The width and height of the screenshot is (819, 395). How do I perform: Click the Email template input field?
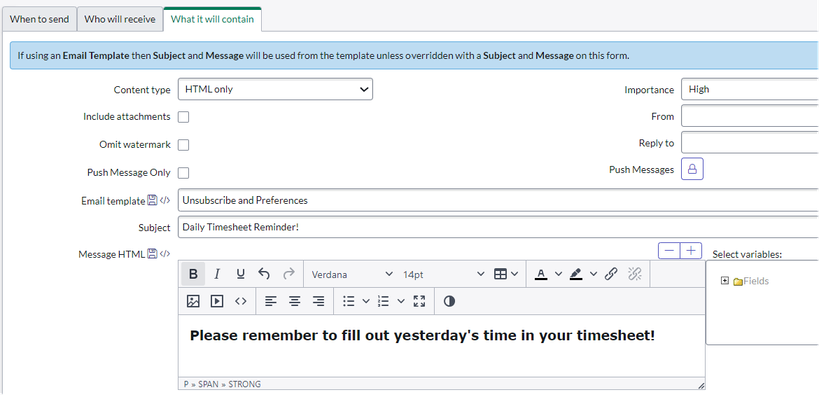tap(498, 200)
